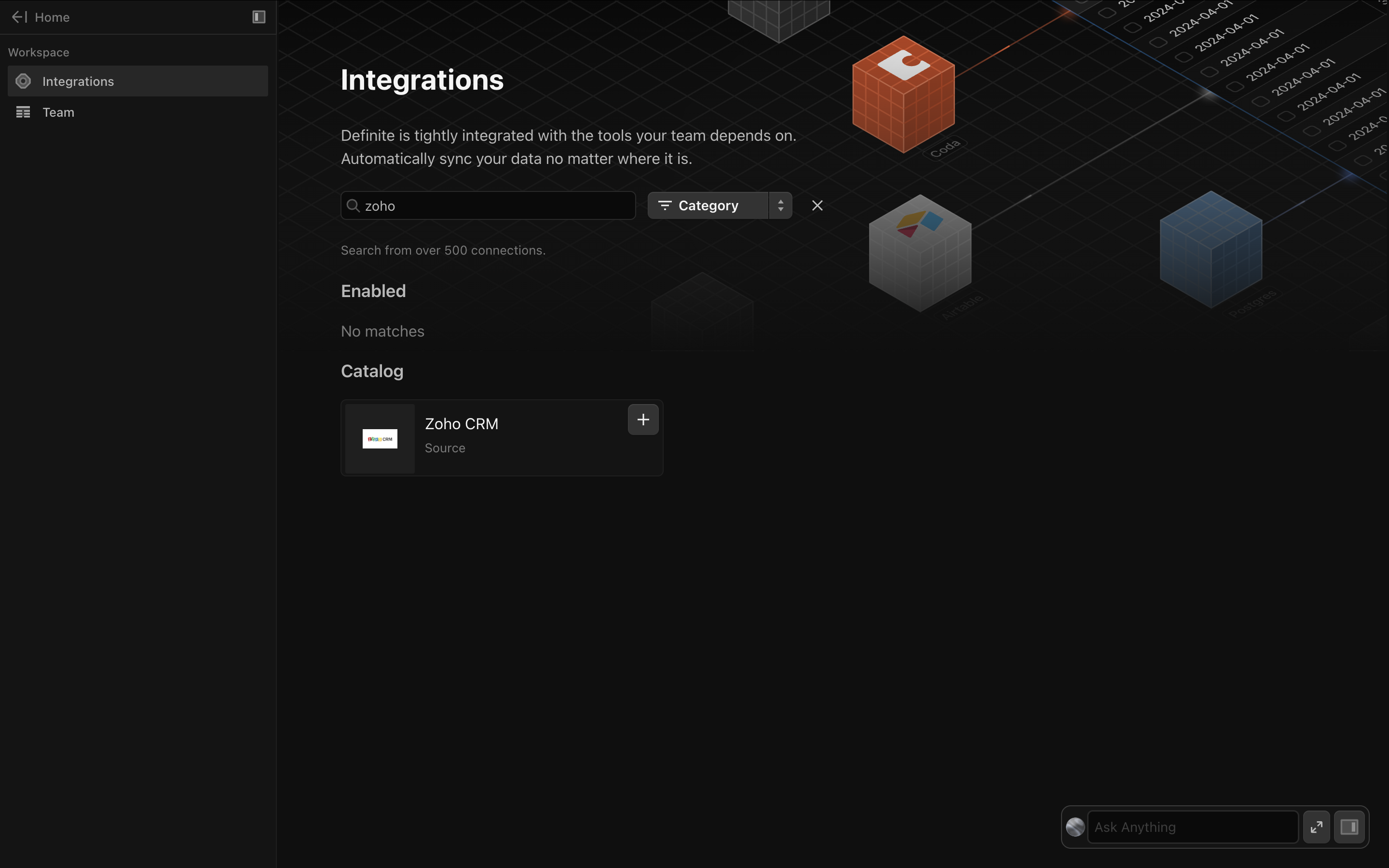Click the Integrations hexagon icon in sidebar
The width and height of the screenshot is (1389, 868).
pos(23,81)
